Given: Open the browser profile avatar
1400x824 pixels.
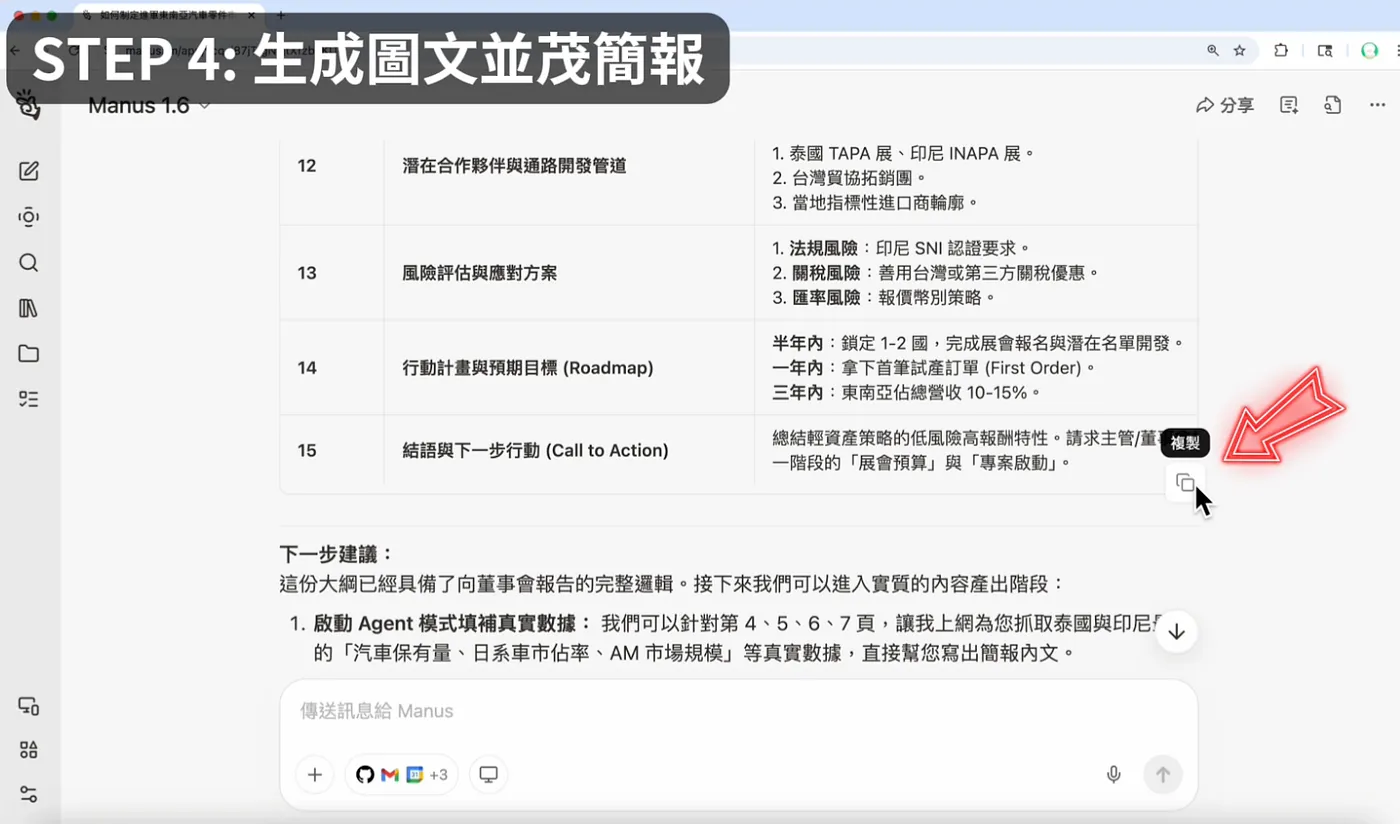Looking at the screenshot, I should click(1370, 50).
